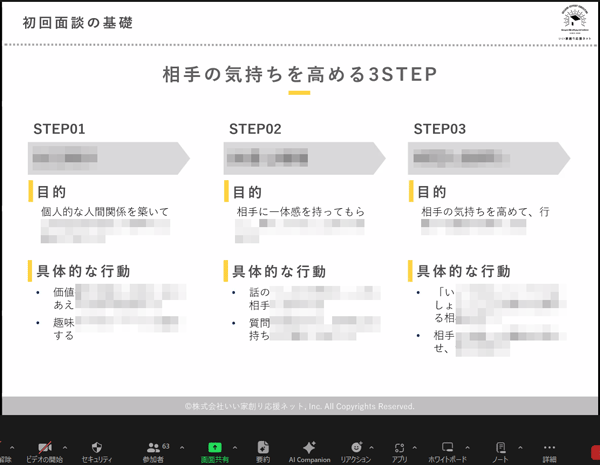Toggle the mute button at far left
The width and height of the screenshot is (600, 465).
(5, 449)
